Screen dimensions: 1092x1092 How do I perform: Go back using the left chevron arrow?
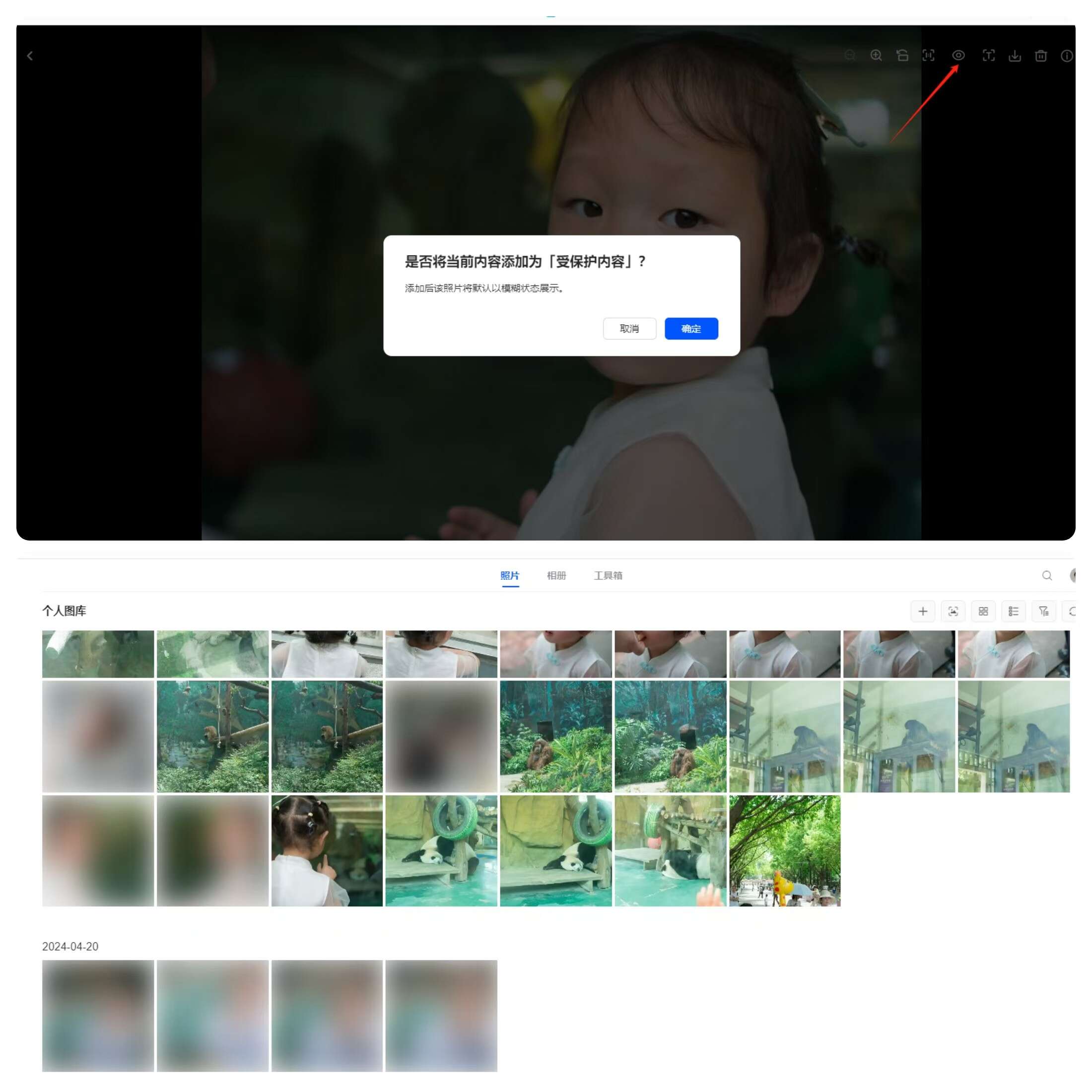pos(30,56)
